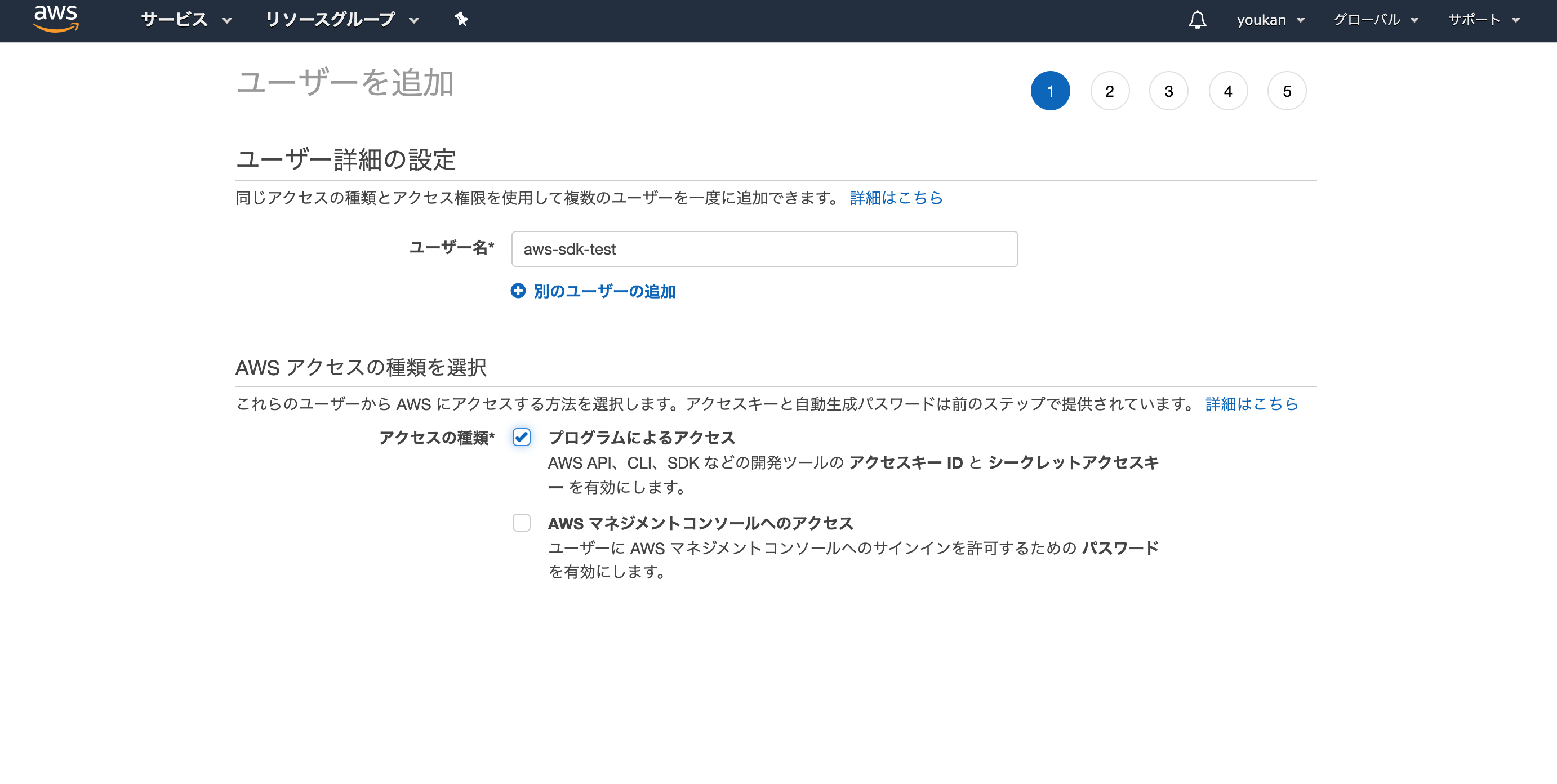The height and width of the screenshot is (784, 1557).
Task: Open the notifications bell
Action: click(x=1197, y=19)
